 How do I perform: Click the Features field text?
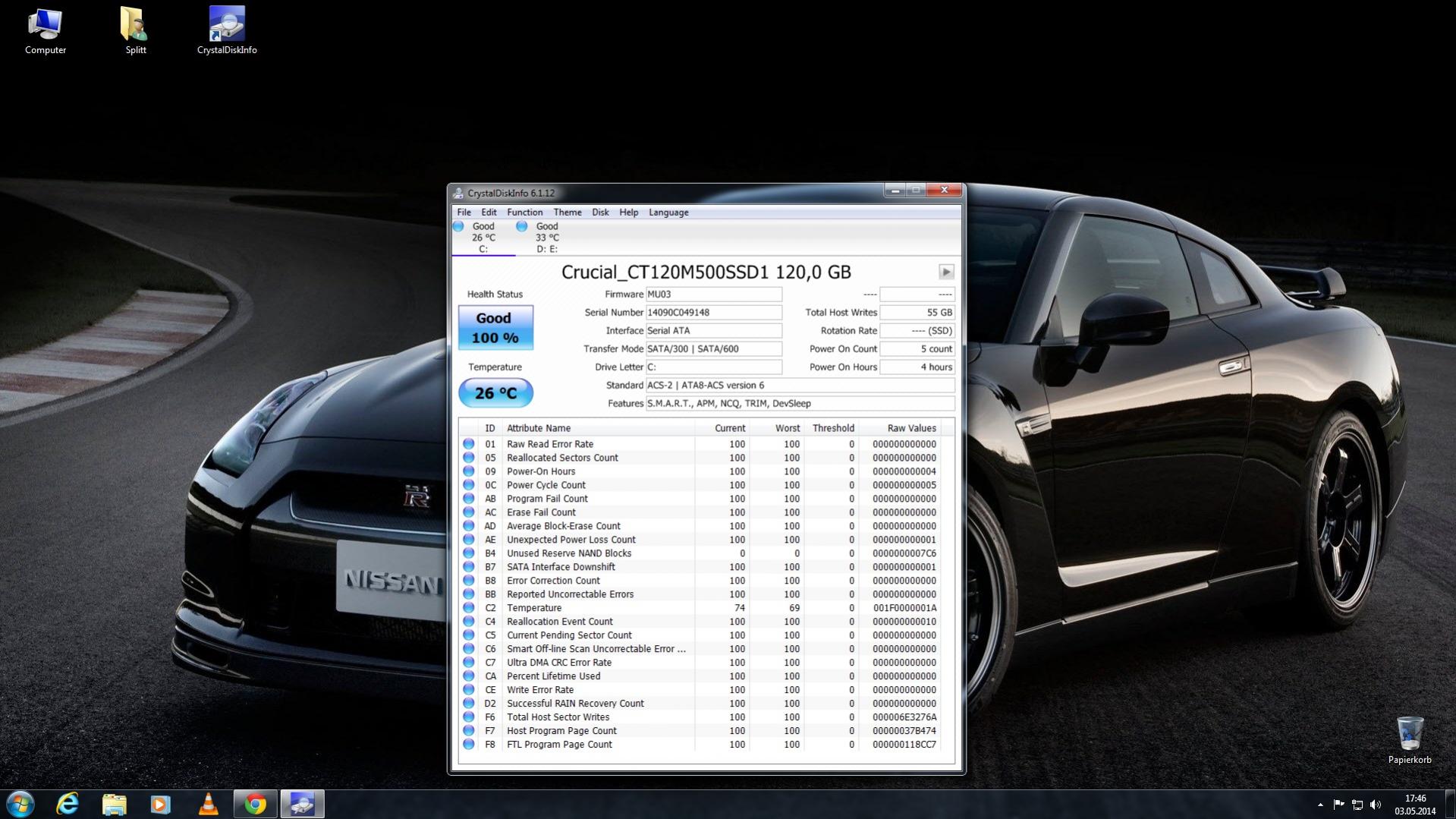tap(800, 404)
